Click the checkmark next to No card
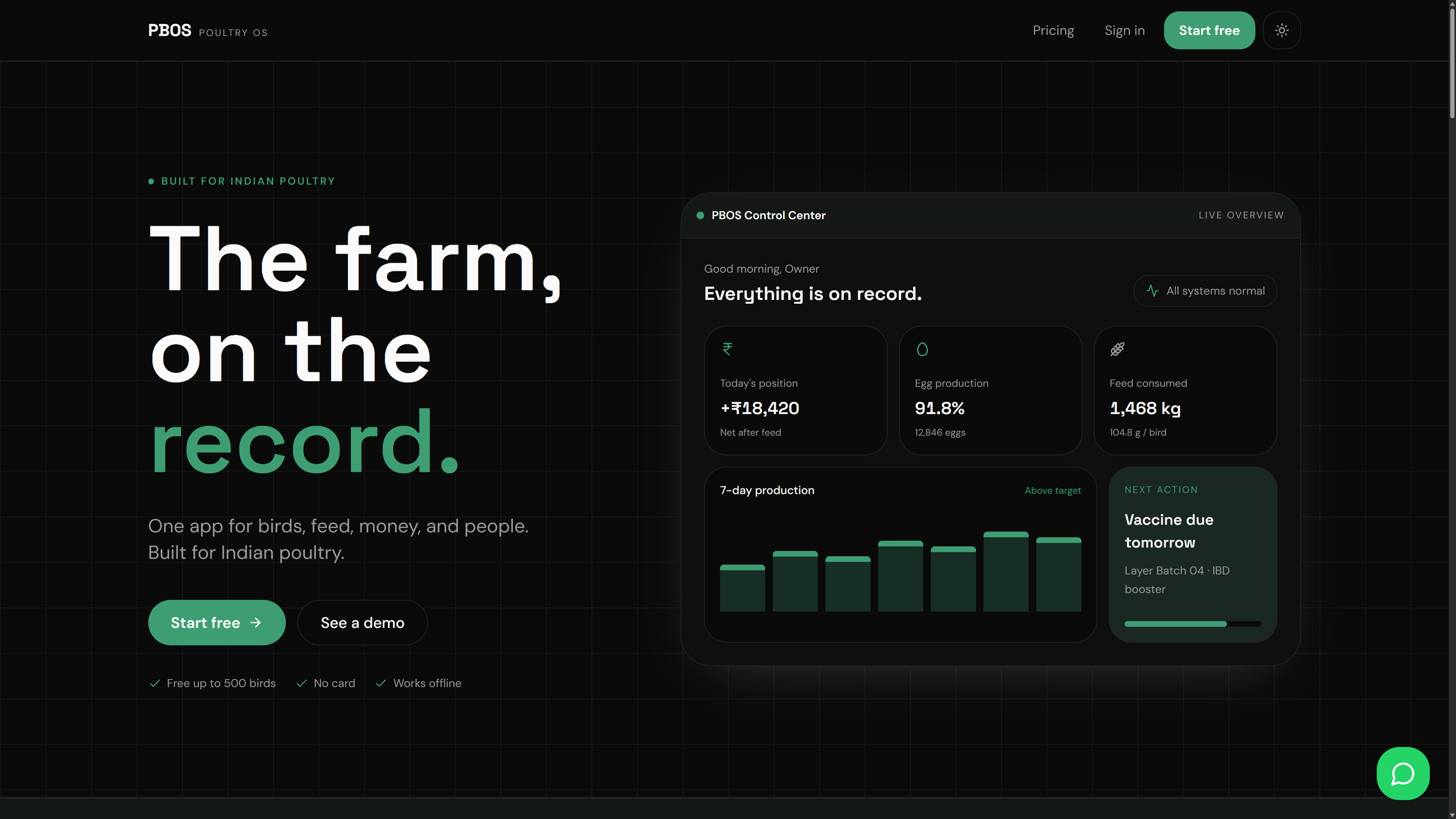The image size is (1456, 819). tap(301, 683)
